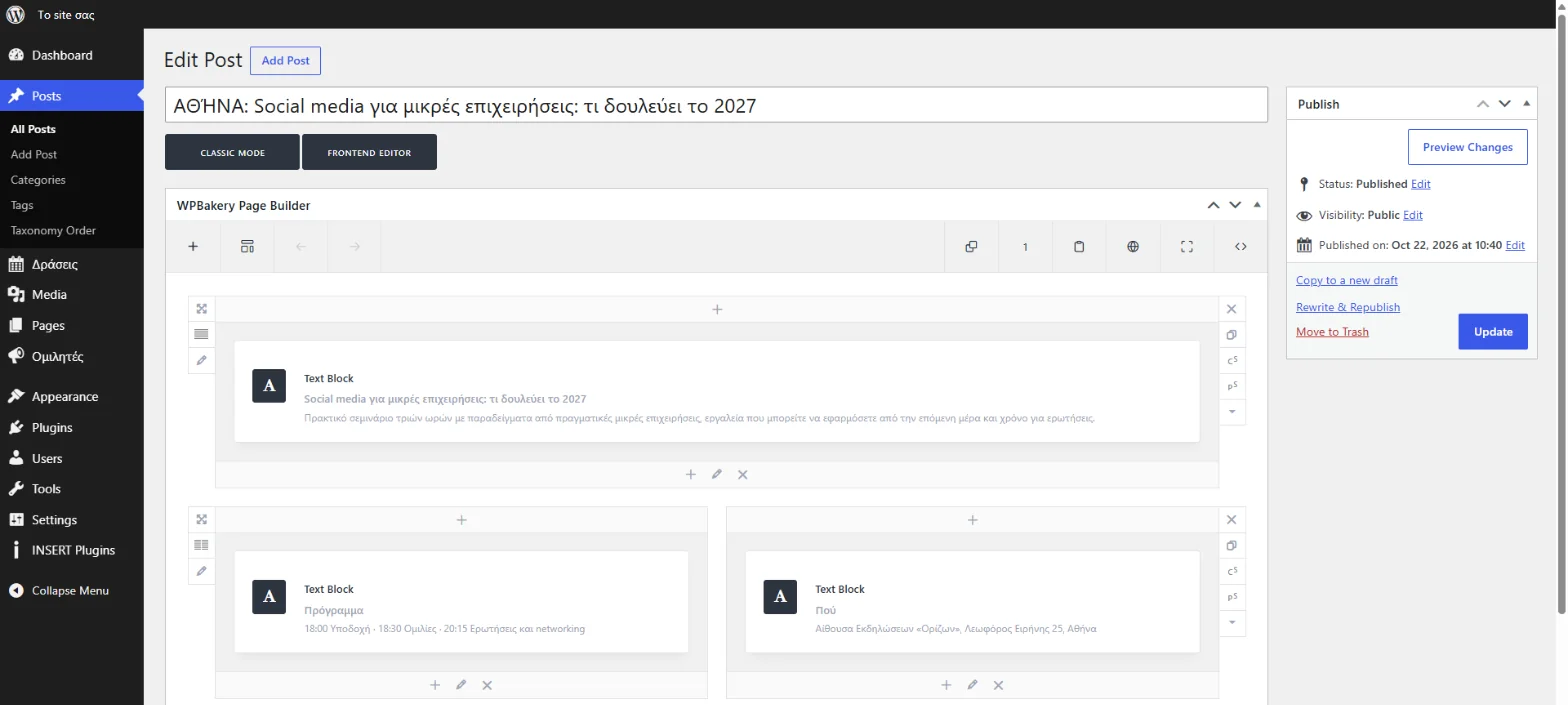
Task: Click the post title input field
Action: click(716, 105)
